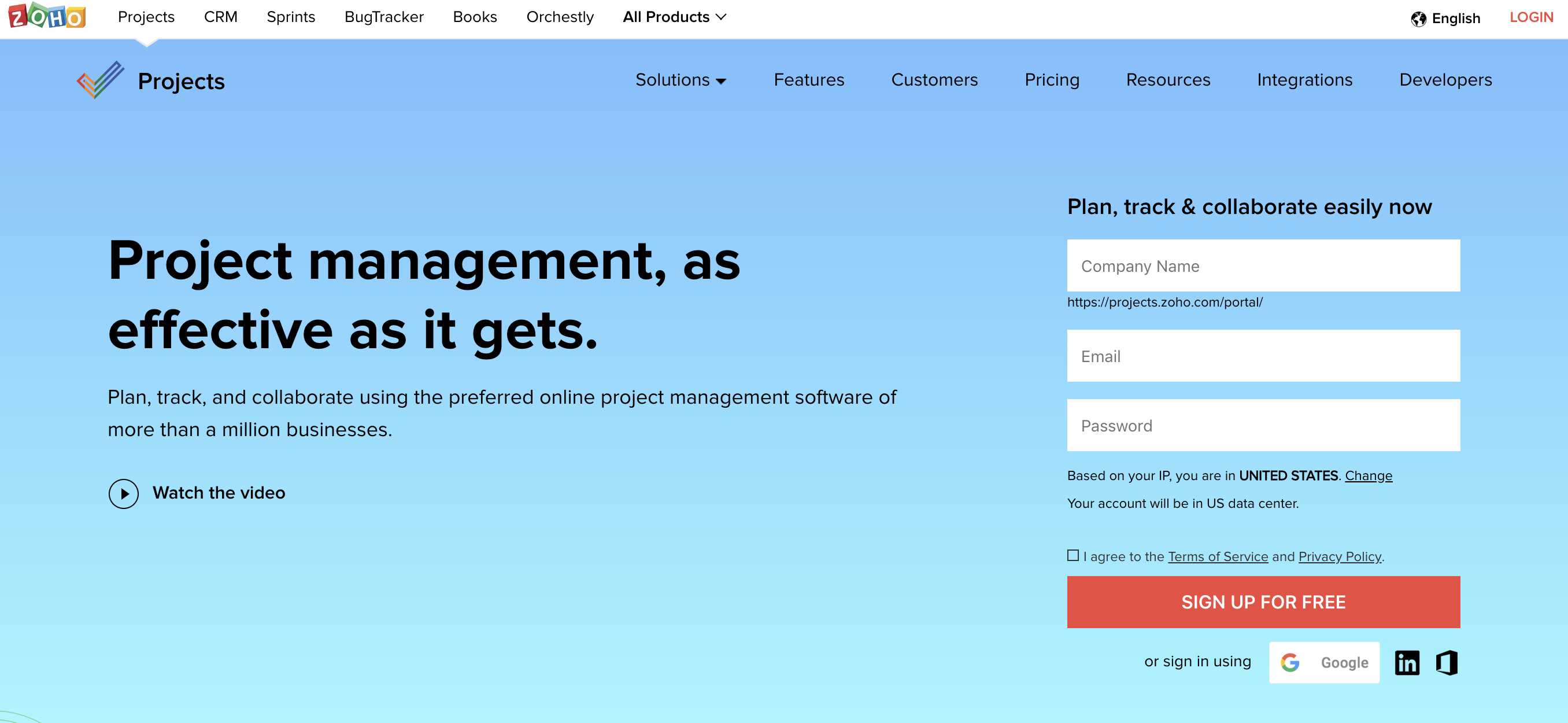The height and width of the screenshot is (723, 1568).
Task: Click the Watch the video text link
Action: [219, 493]
